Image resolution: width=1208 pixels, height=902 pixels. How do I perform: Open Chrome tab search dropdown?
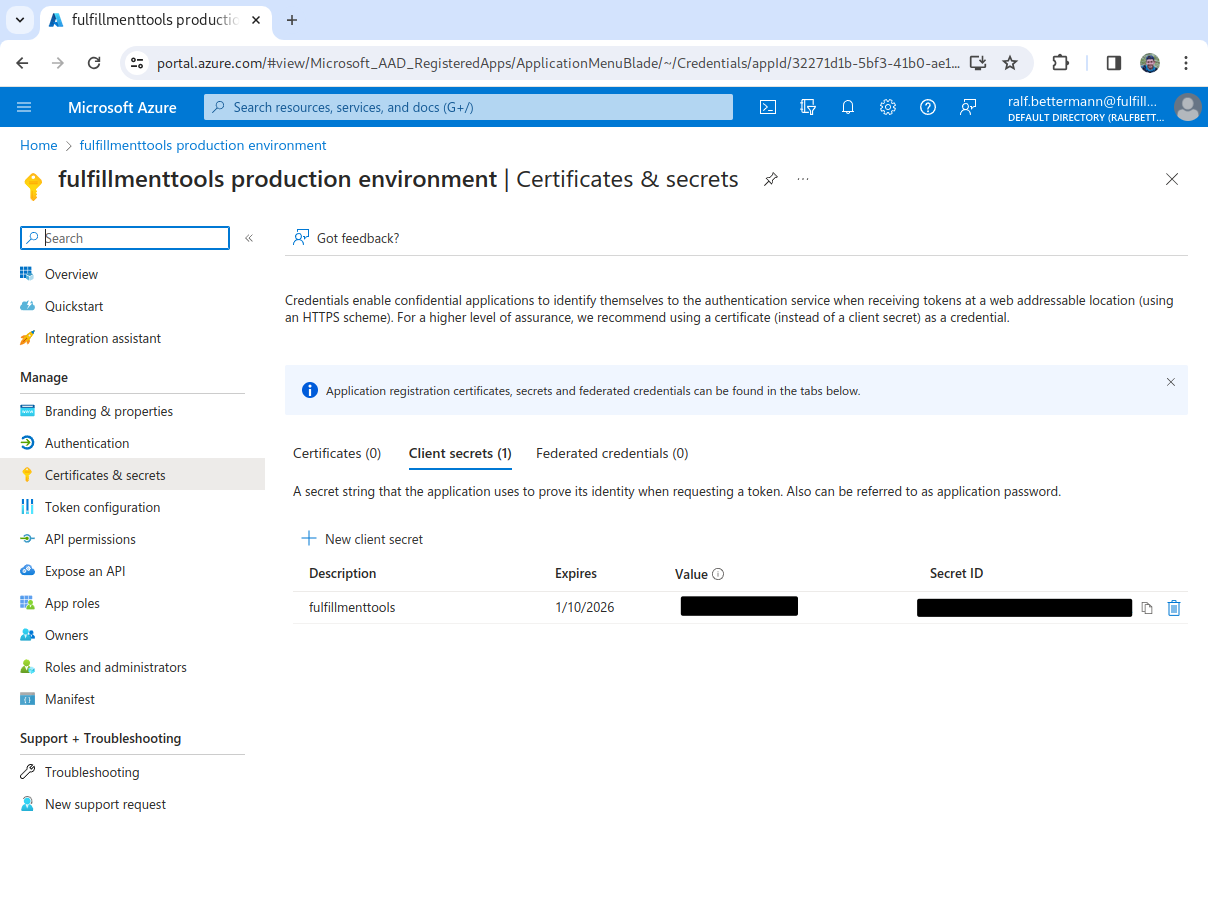click(20, 20)
